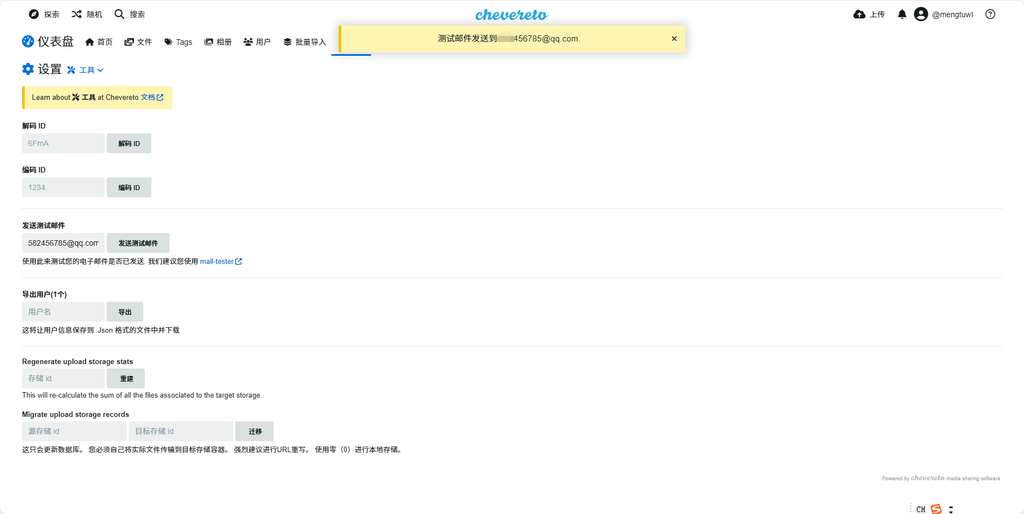Click the Random shuffle icon
Viewport: 1024px width, 514px height.
point(77,14)
